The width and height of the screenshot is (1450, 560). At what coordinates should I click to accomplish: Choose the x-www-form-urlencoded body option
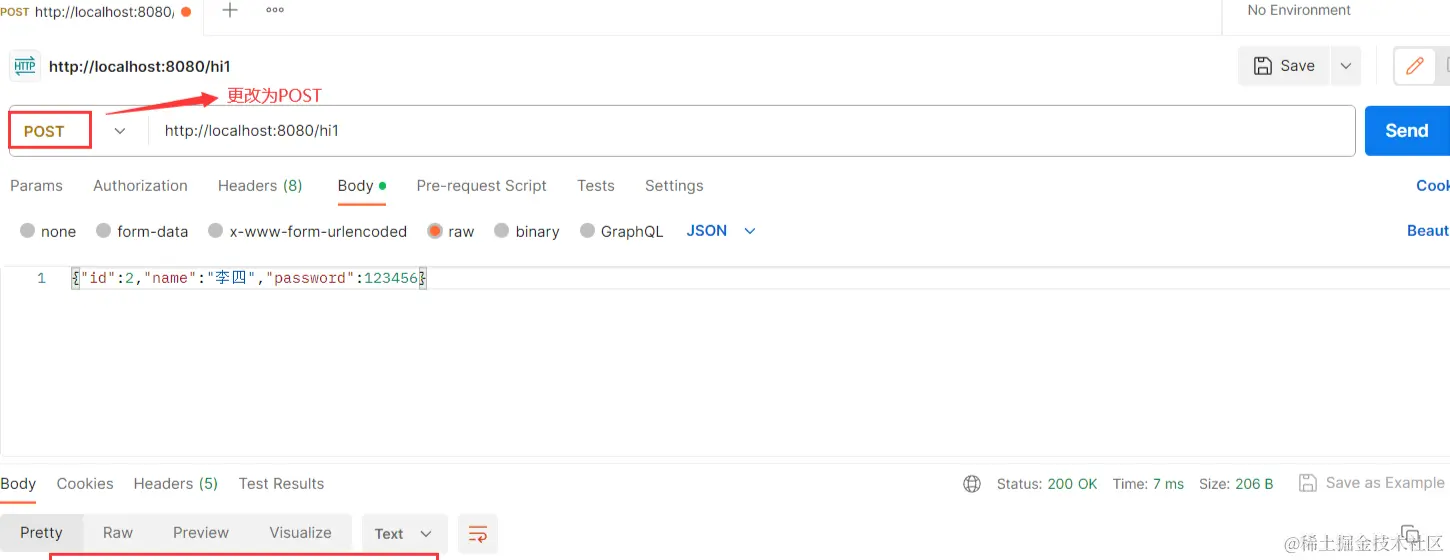coord(216,231)
